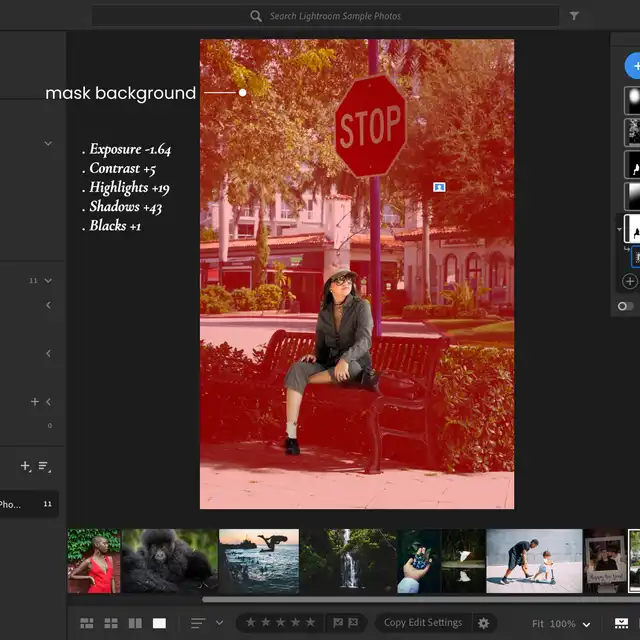Flag photo as picked

[x=337, y=622]
